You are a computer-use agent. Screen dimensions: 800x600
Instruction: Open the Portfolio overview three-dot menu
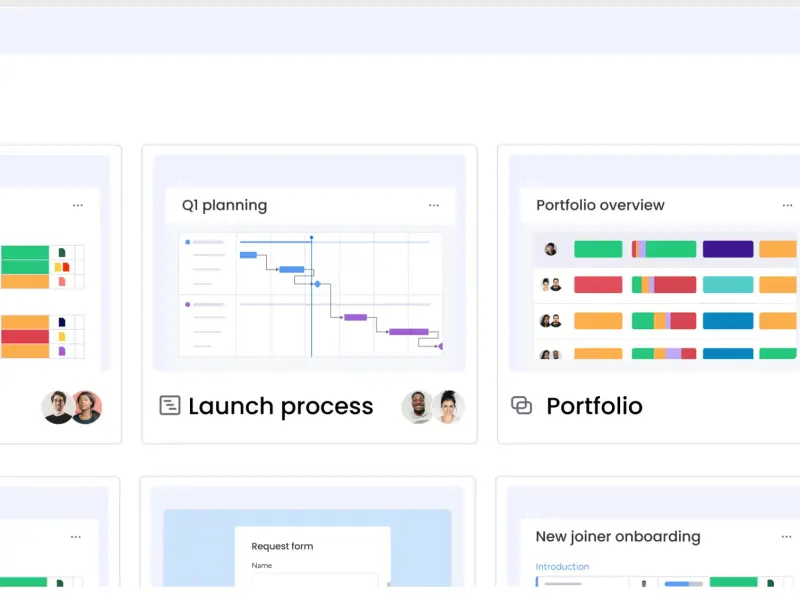(790, 205)
